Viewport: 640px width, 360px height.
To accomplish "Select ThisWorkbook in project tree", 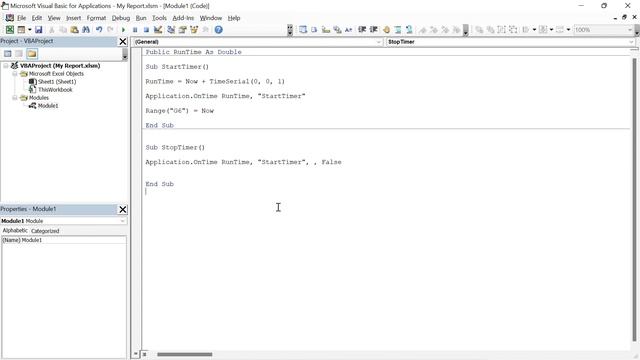I will click(x=55, y=90).
